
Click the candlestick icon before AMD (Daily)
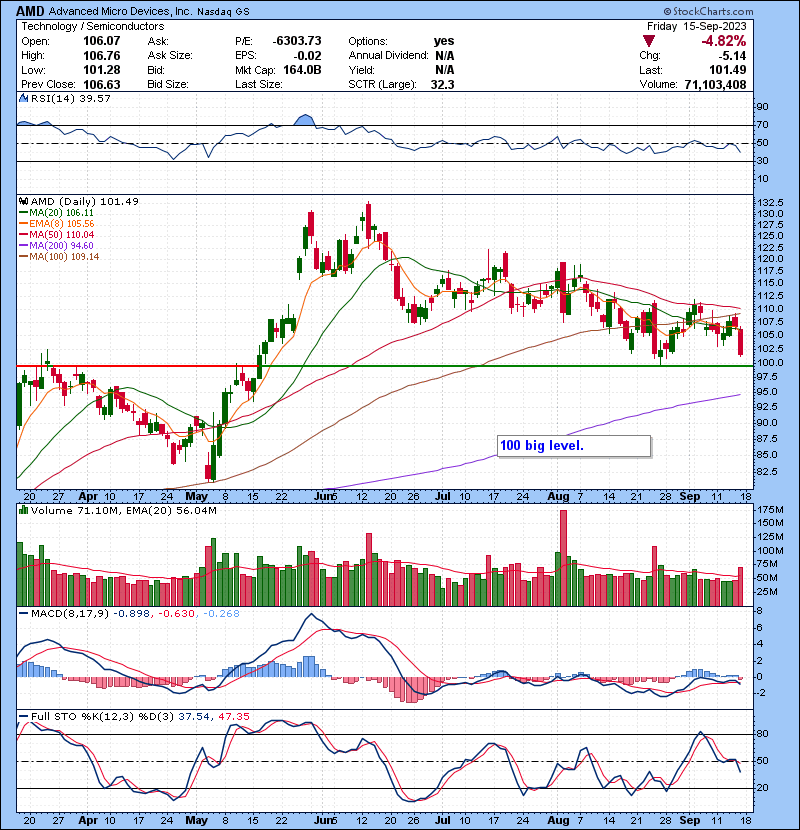[x=23, y=201]
